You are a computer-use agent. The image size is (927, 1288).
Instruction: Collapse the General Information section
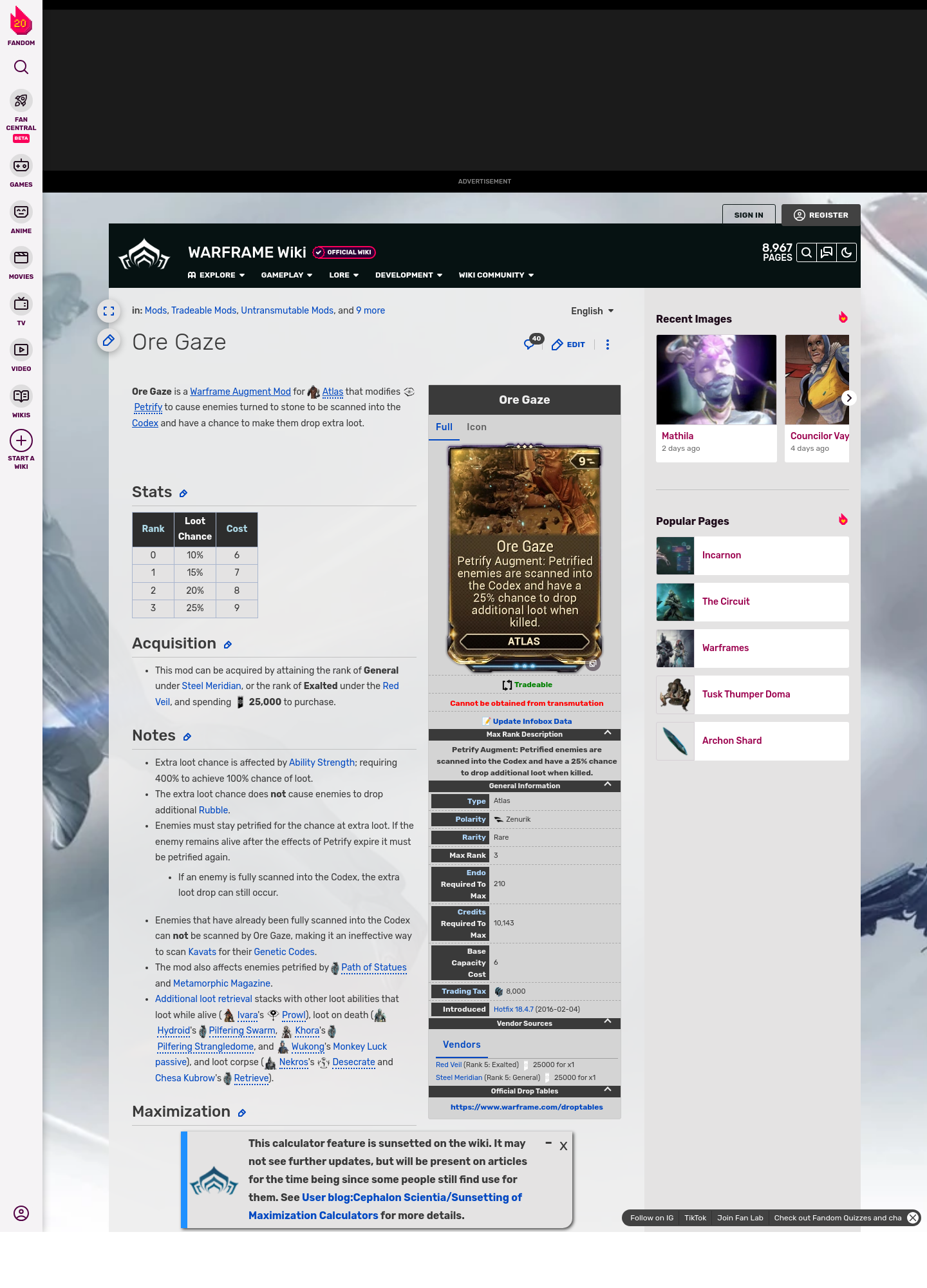click(608, 785)
